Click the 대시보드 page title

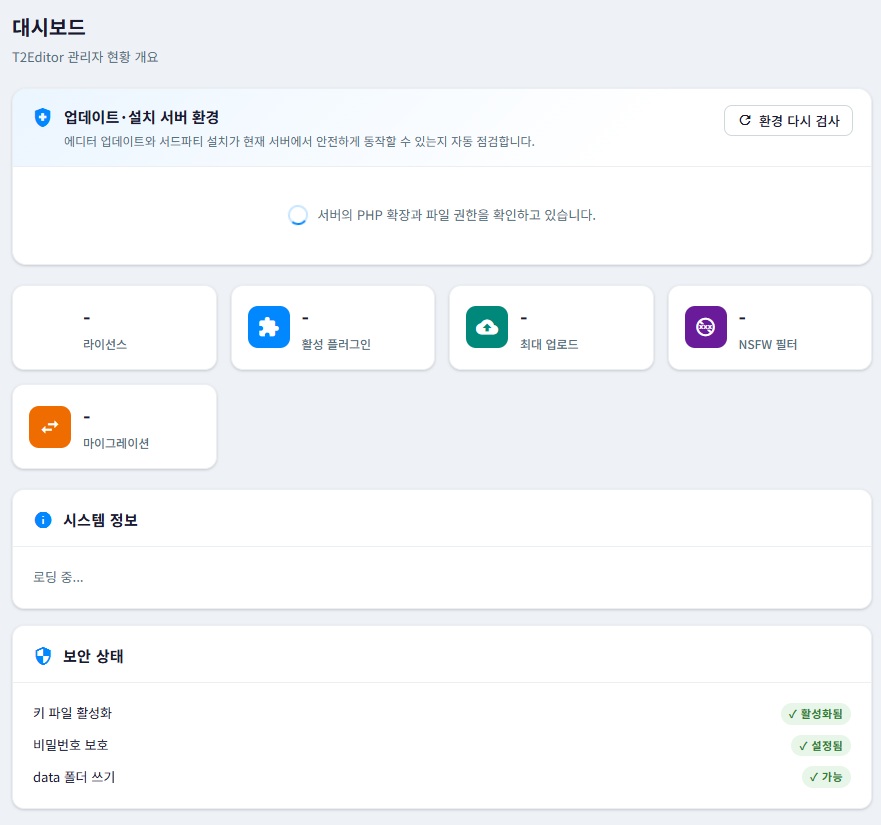click(49, 27)
